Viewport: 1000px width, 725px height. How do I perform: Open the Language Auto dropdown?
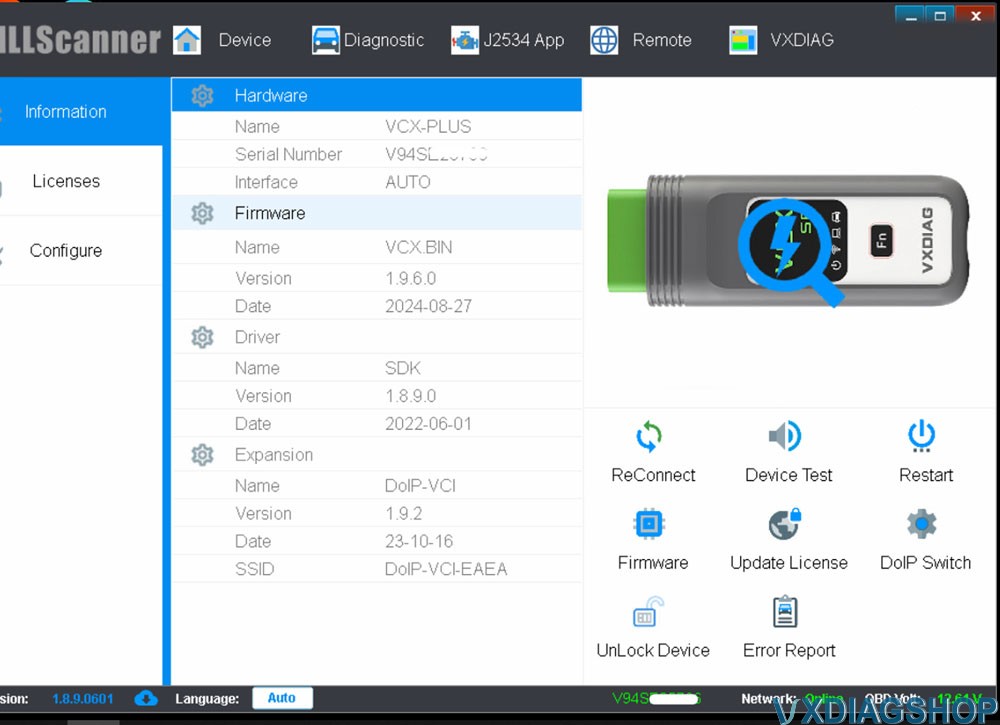point(282,698)
